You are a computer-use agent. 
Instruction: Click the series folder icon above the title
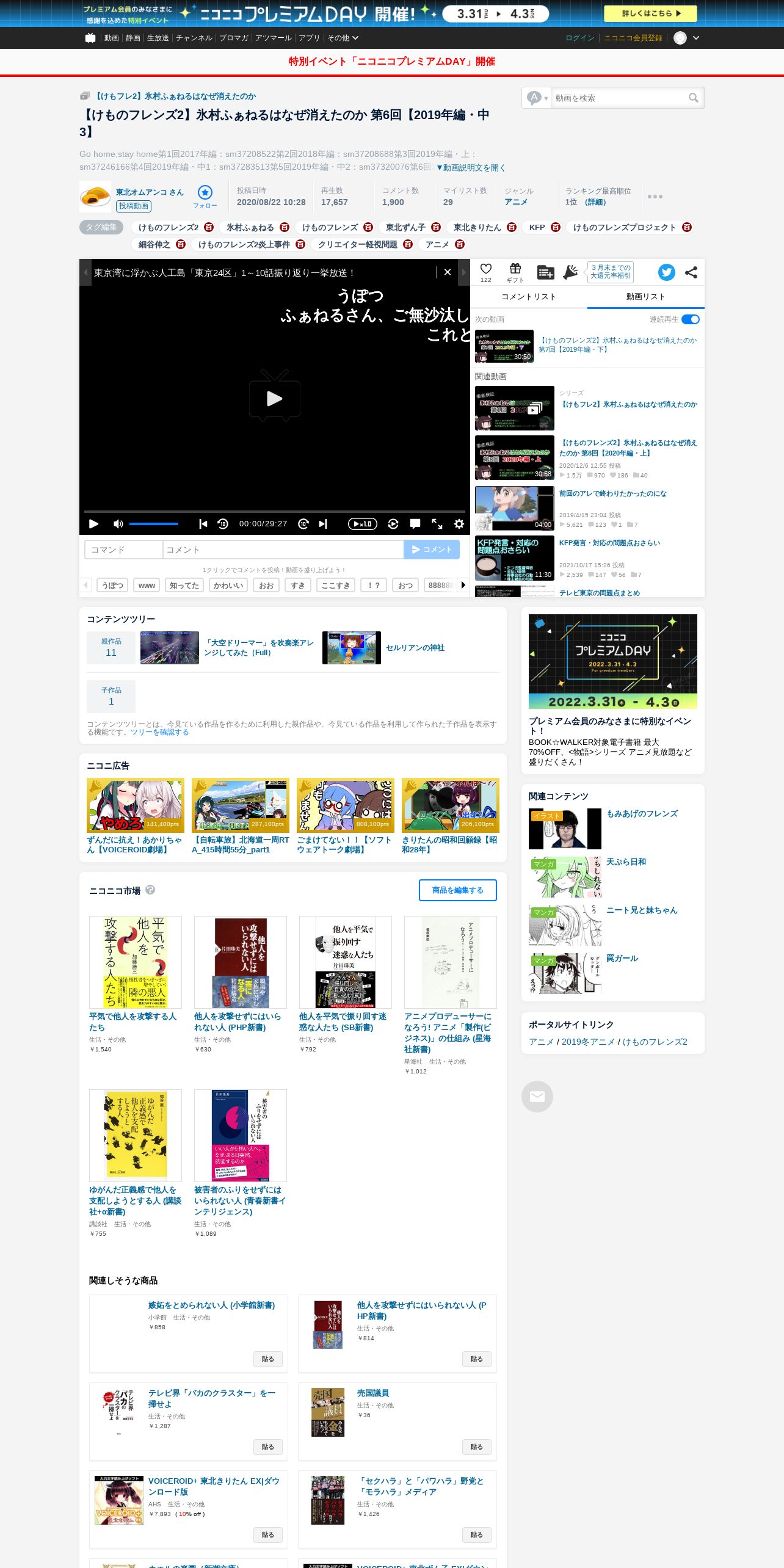(x=85, y=96)
